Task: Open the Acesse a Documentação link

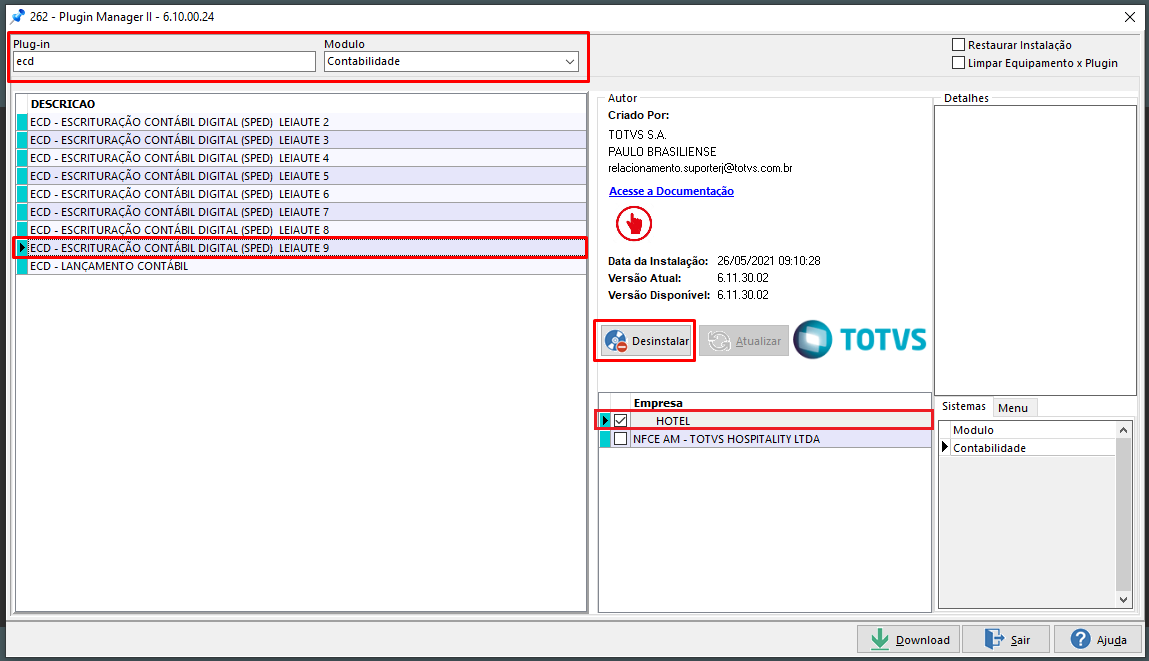Action: tap(671, 191)
